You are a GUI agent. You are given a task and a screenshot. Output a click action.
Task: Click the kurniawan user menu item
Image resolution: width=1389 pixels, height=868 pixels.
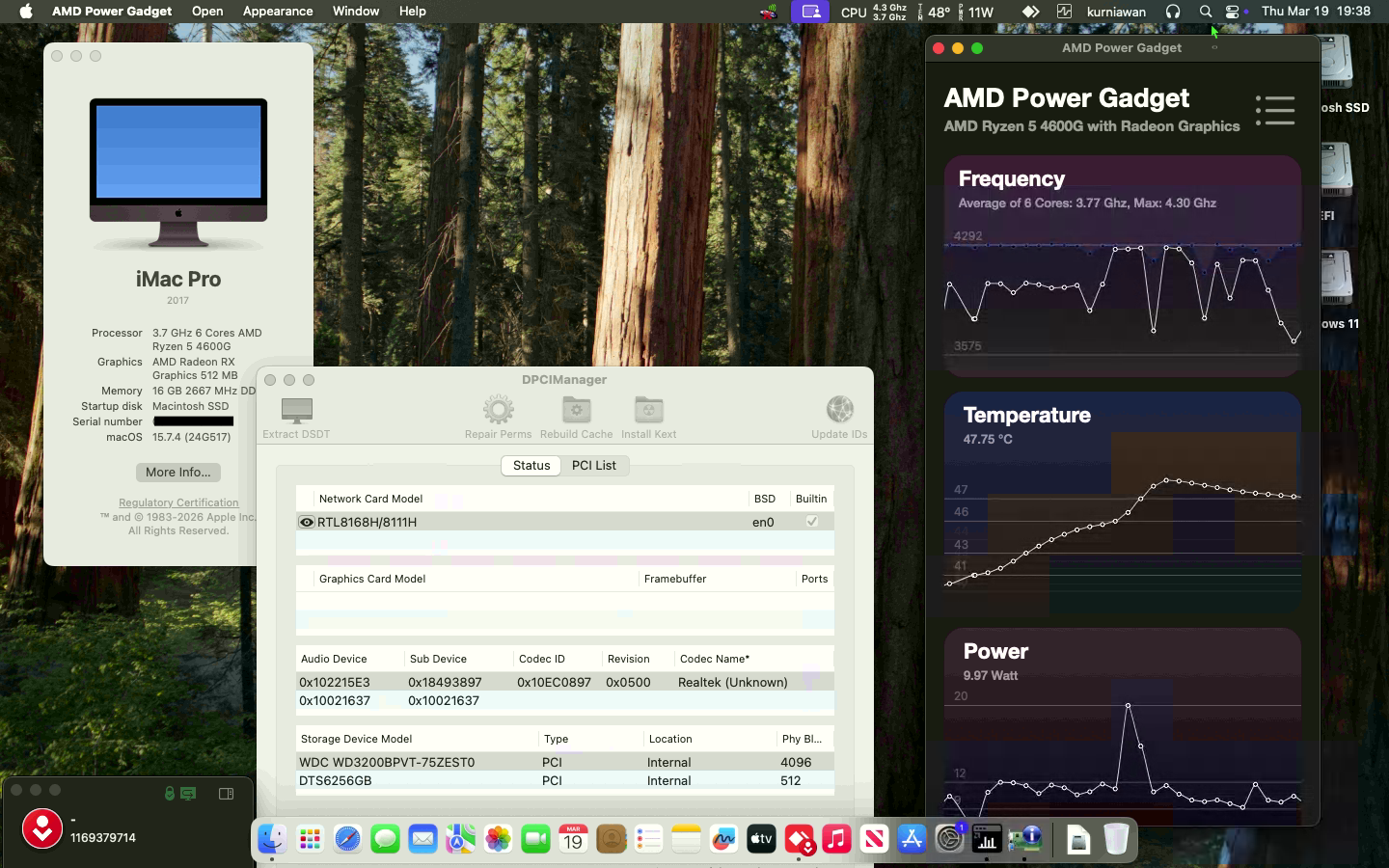(x=1116, y=12)
